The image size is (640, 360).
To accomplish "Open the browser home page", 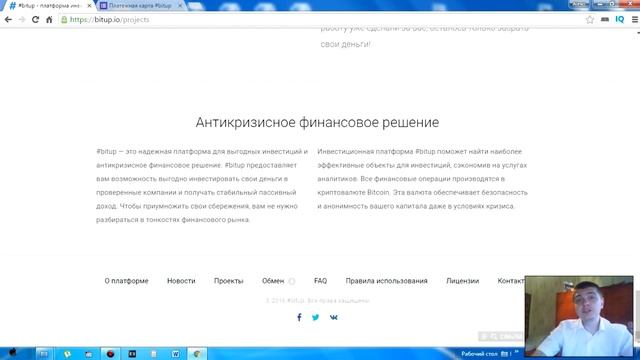I will 49,20.
